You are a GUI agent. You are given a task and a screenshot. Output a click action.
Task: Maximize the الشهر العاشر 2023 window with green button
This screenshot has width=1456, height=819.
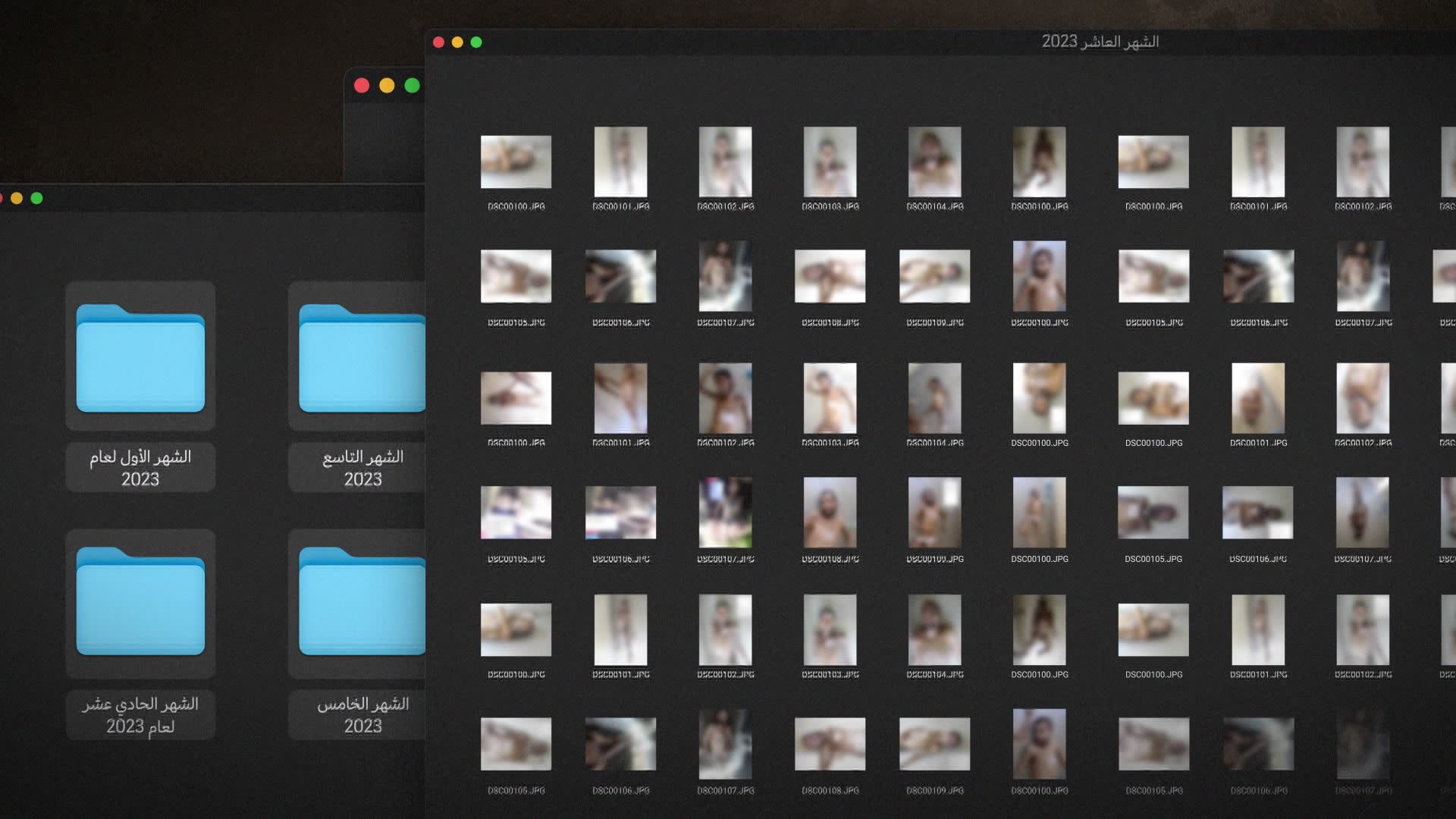coord(476,42)
